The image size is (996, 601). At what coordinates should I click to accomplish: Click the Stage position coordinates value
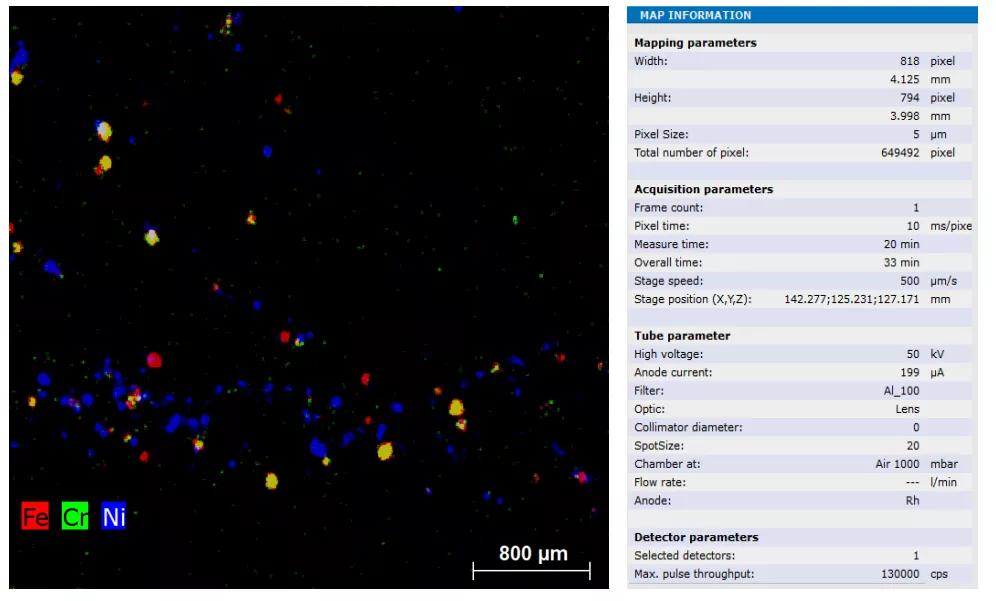click(851, 299)
